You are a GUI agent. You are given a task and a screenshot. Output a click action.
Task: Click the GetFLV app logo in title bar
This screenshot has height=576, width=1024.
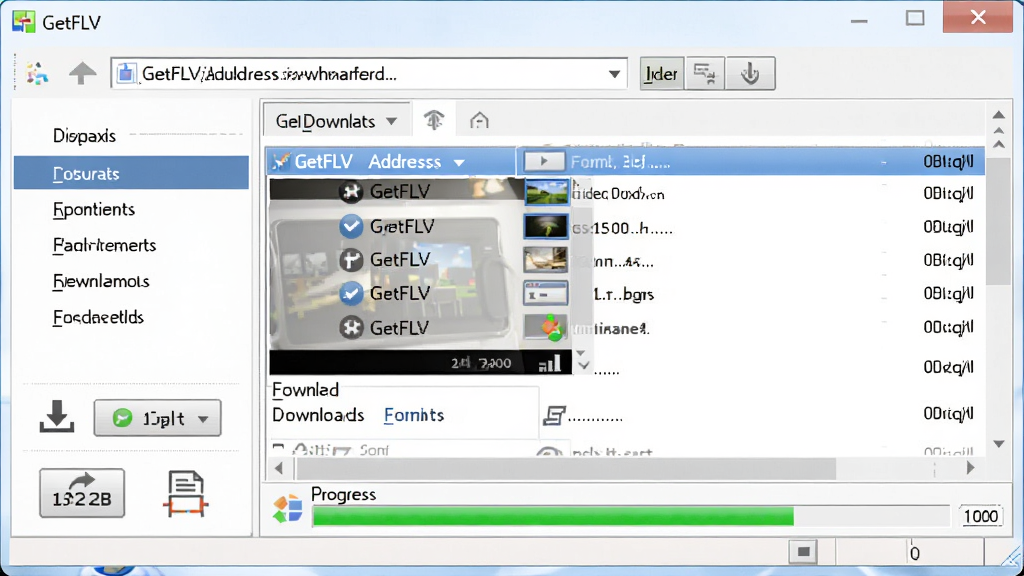point(24,22)
